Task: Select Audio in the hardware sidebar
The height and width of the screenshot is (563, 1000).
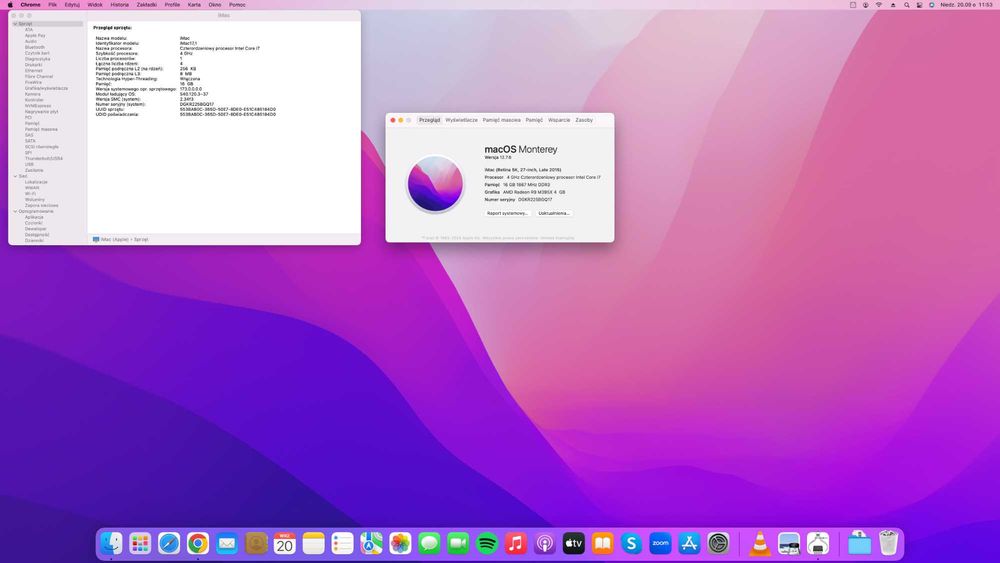Action: click(x=31, y=41)
